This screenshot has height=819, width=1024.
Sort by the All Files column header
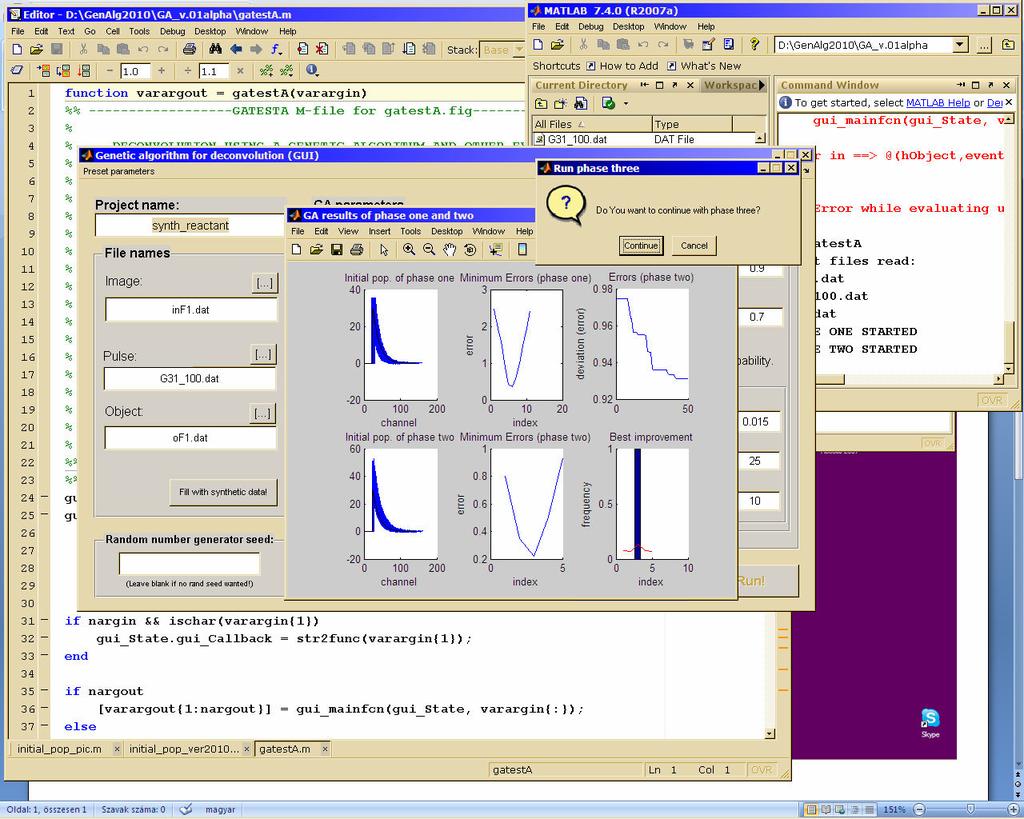pyautogui.click(x=592, y=124)
